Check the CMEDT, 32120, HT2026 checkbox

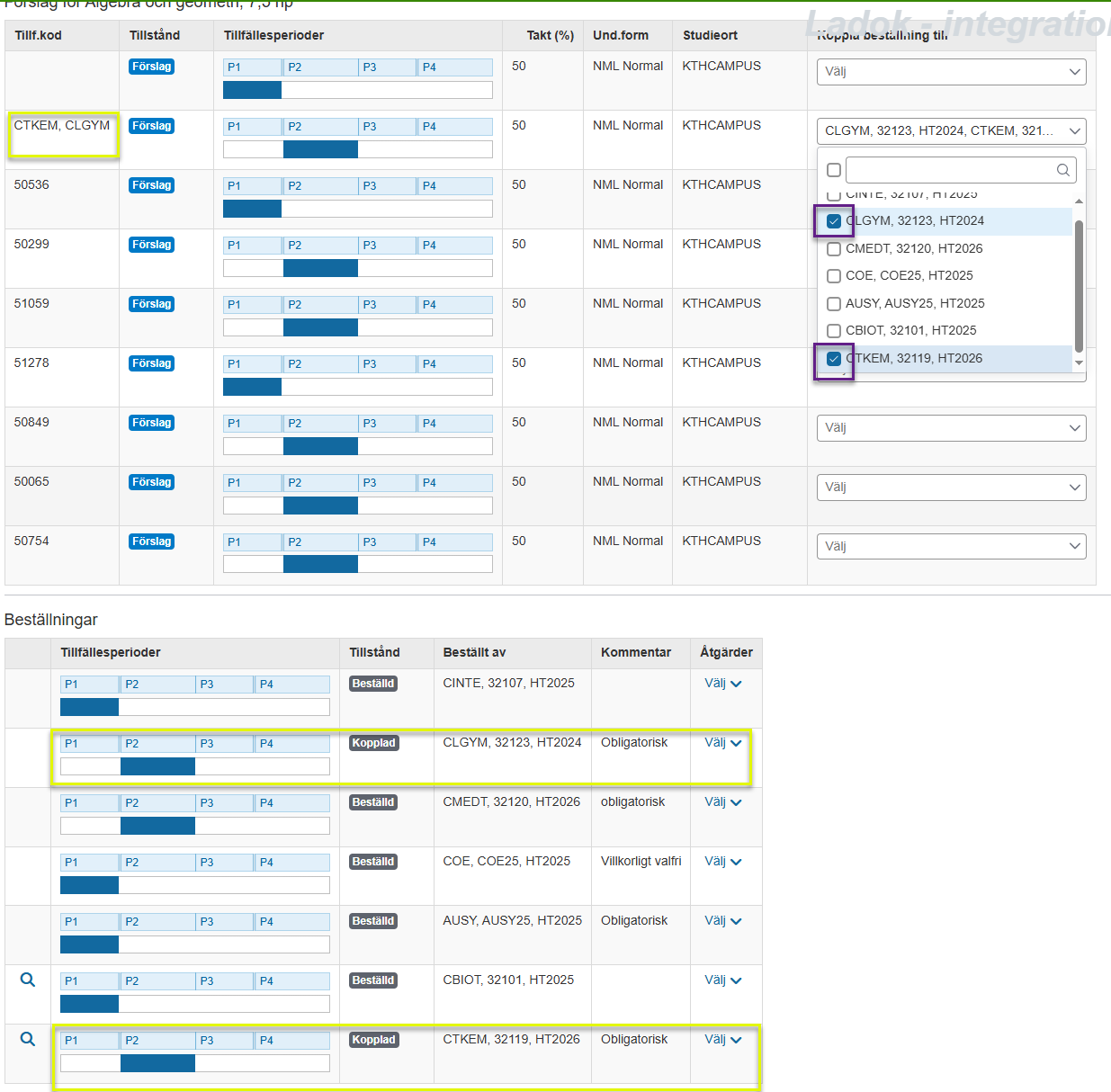834,249
